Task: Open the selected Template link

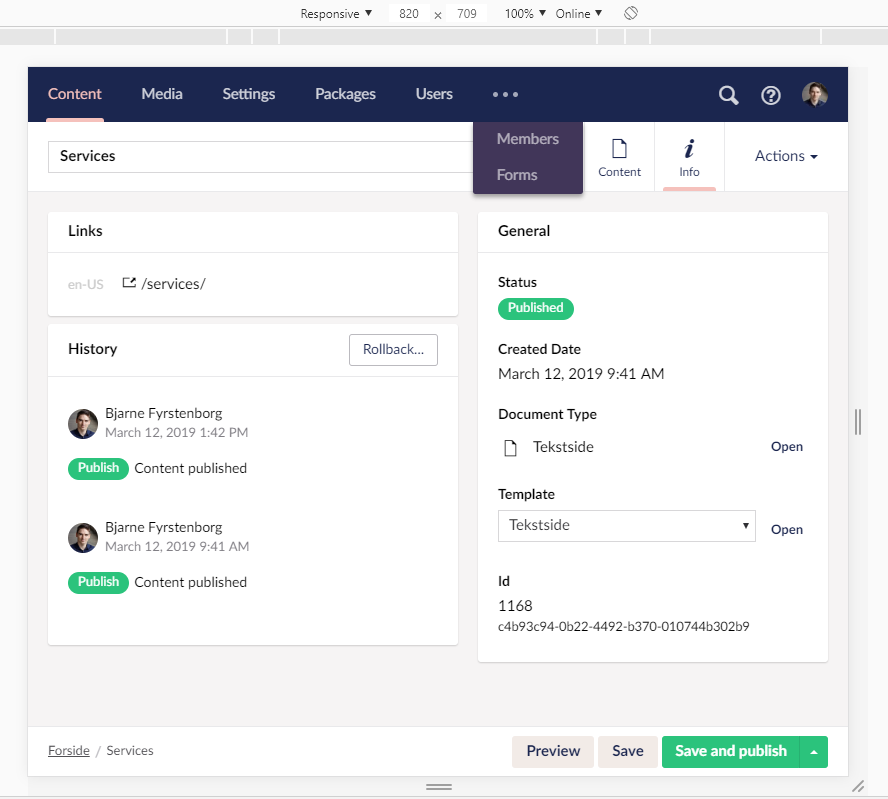Action: tap(787, 529)
